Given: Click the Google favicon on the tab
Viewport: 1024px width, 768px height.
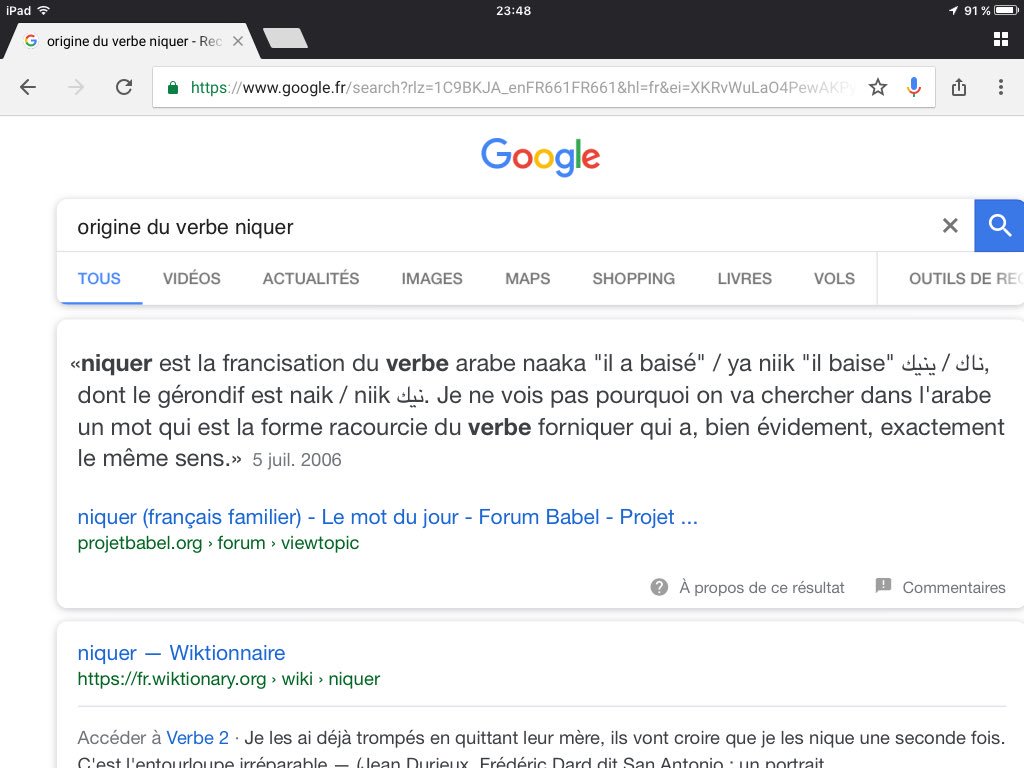Looking at the screenshot, I should [31, 41].
